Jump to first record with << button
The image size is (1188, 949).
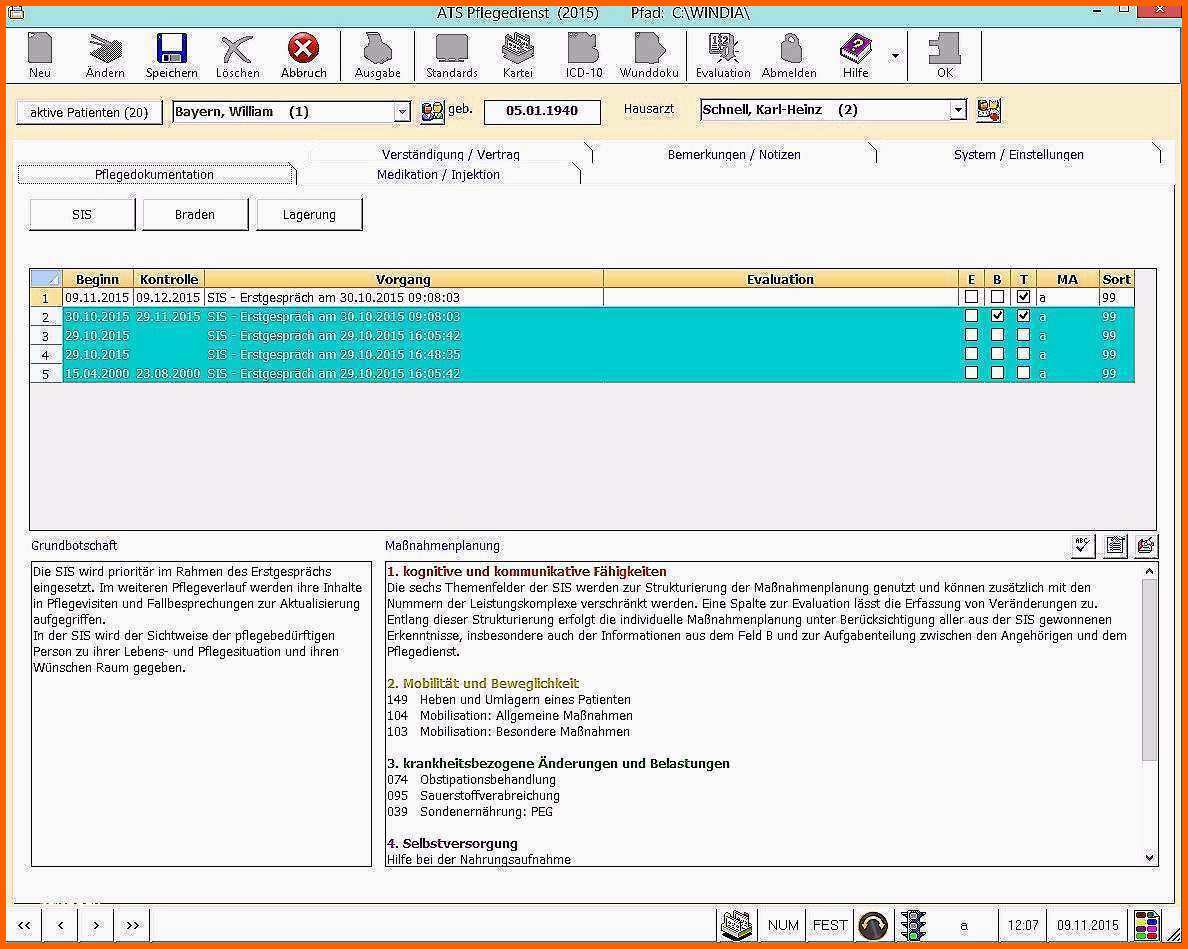(x=24, y=925)
